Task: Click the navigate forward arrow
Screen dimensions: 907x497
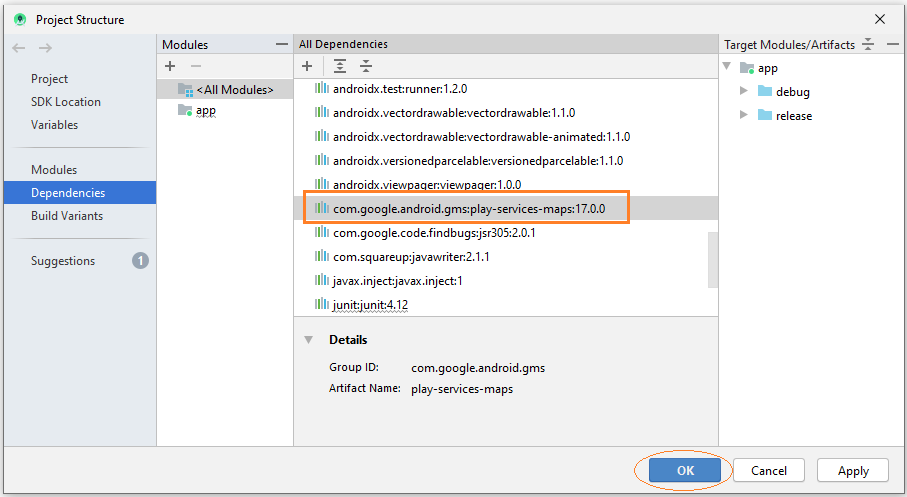Action: 45,48
